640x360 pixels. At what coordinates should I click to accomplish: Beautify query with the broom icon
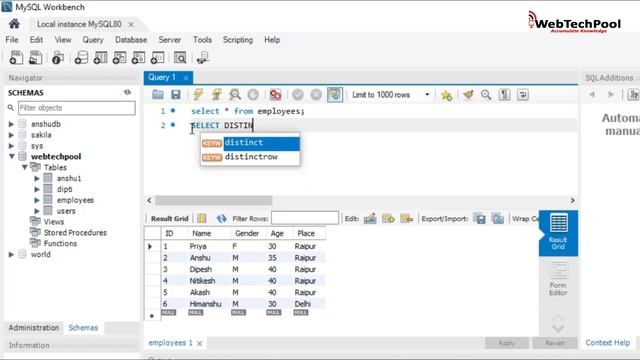pyautogui.click(x=468, y=95)
